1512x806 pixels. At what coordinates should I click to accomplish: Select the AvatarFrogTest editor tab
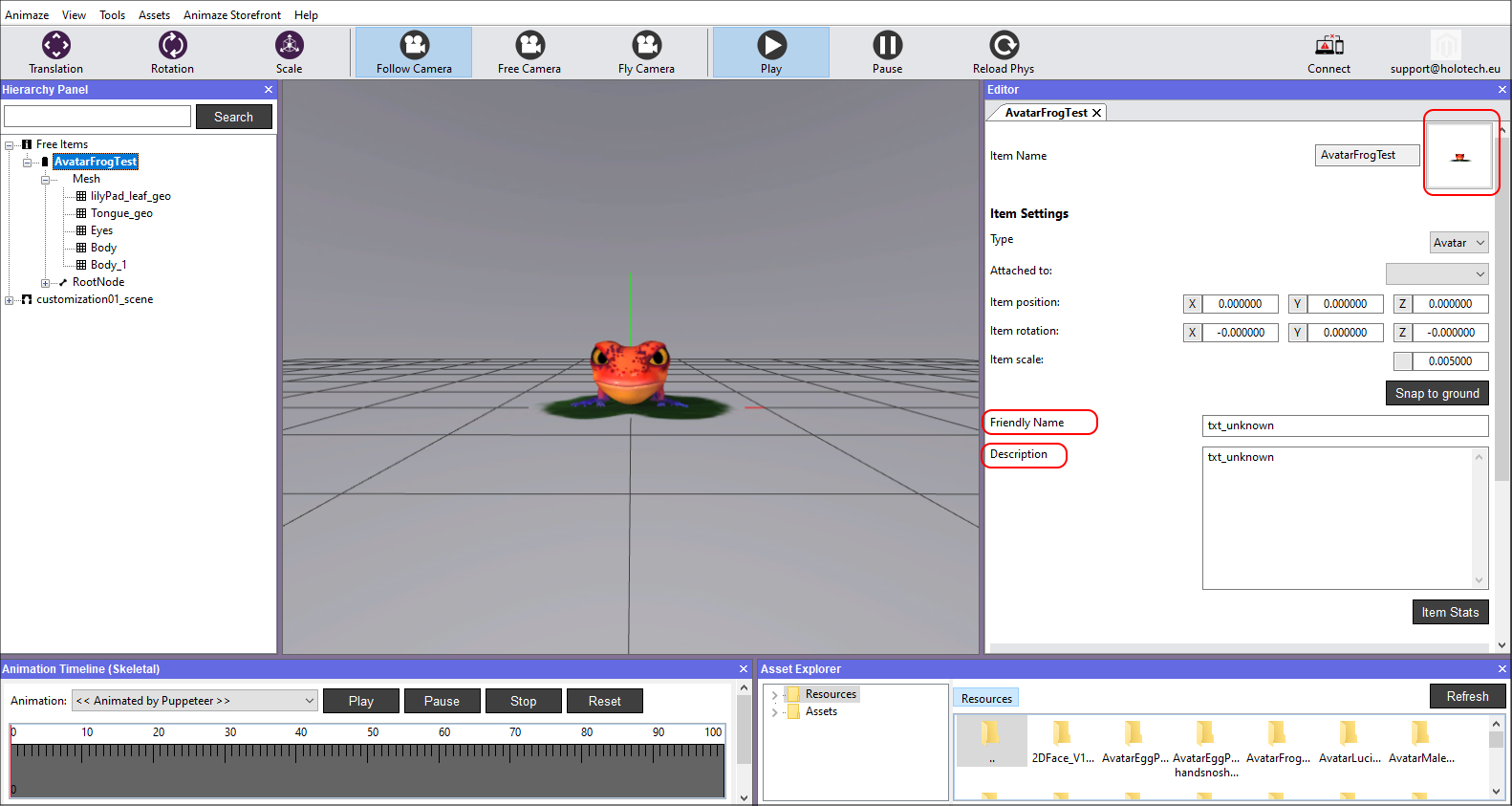[x=1046, y=113]
